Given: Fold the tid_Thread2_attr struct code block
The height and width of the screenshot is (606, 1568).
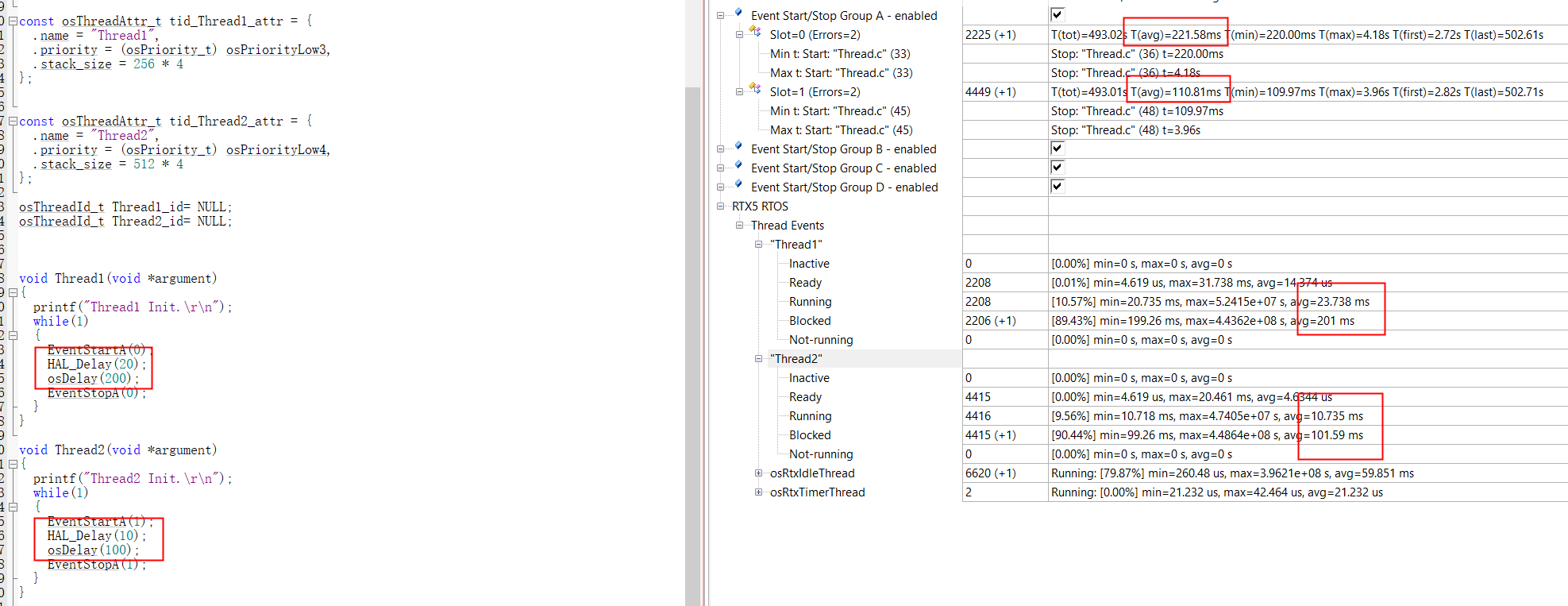Looking at the screenshot, I should click(x=13, y=122).
